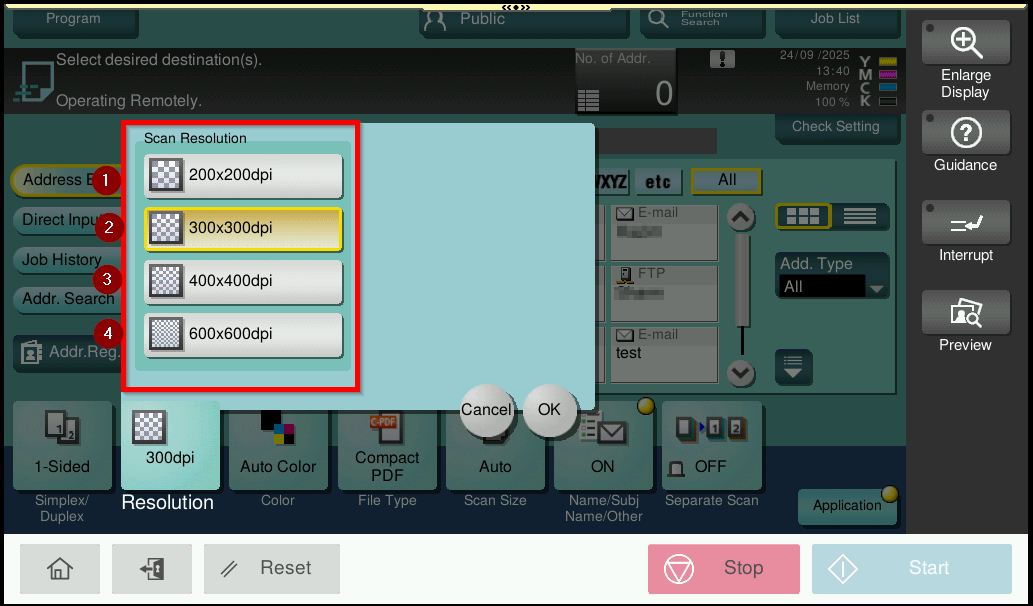Screen dimensions: 1033x606
Task: Choose 400x400dpi scan resolution
Action: [x=243, y=282]
